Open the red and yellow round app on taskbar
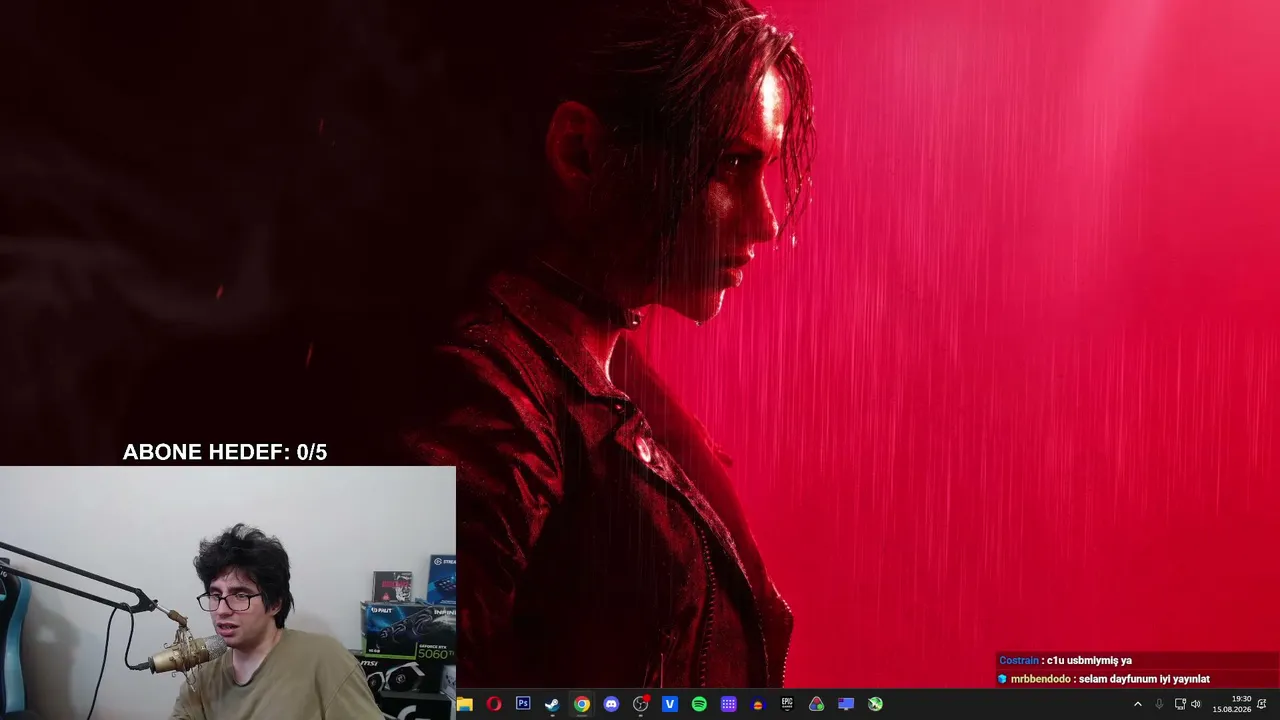The height and width of the screenshot is (720, 1280). click(x=758, y=704)
